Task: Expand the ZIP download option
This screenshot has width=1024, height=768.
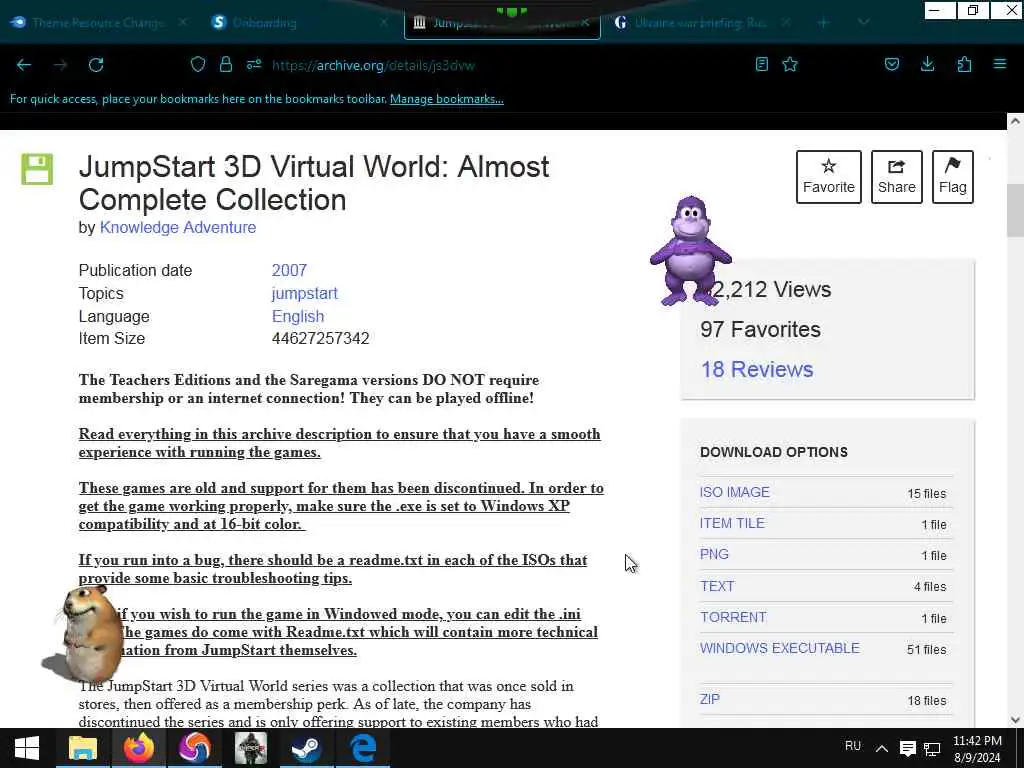Action: coord(710,699)
